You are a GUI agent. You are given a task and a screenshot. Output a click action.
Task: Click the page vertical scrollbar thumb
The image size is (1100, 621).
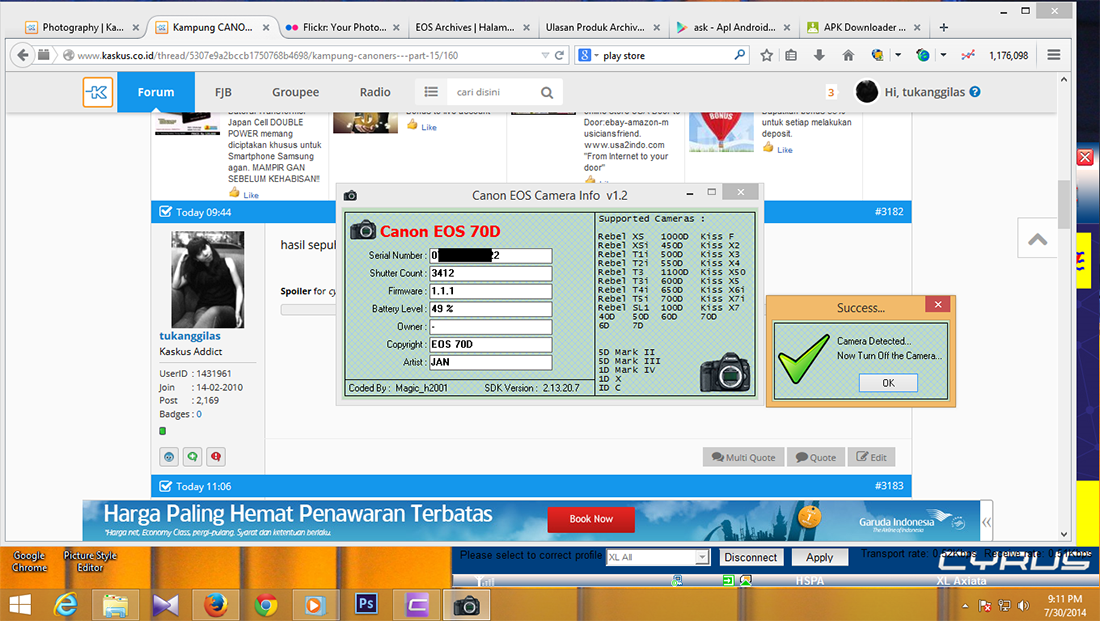1064,203
